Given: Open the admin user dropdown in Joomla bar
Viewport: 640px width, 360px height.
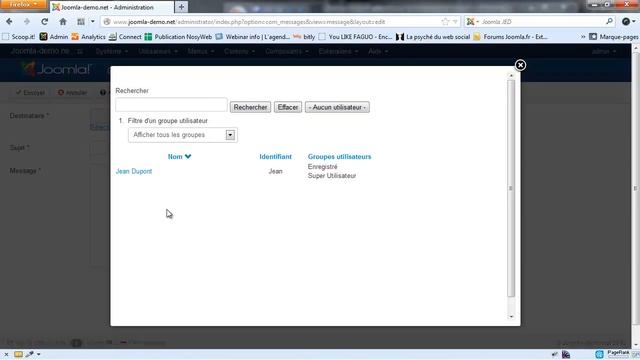Looking at the screenshot, I should 604,51.
